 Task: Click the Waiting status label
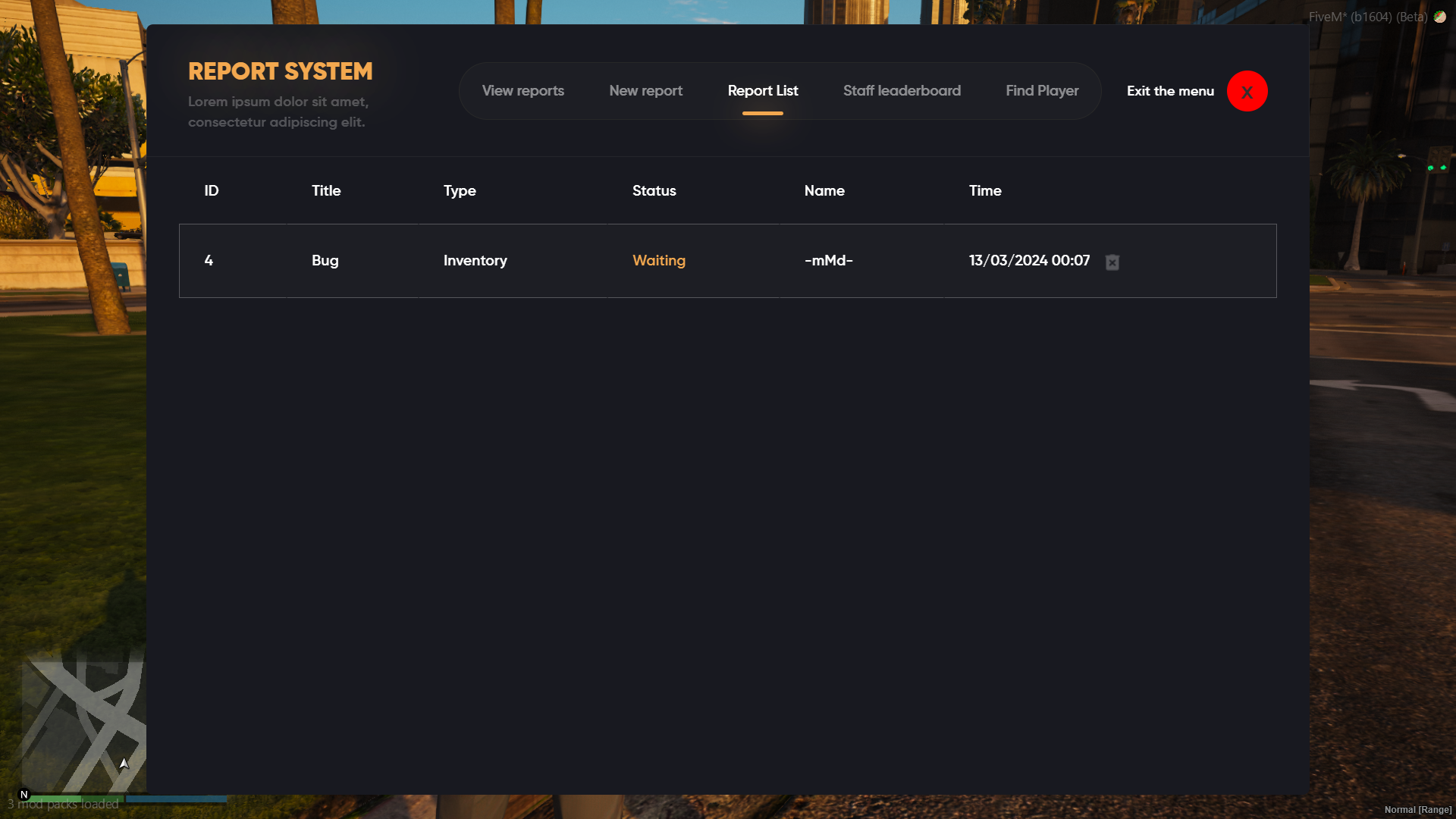point(658,260)
